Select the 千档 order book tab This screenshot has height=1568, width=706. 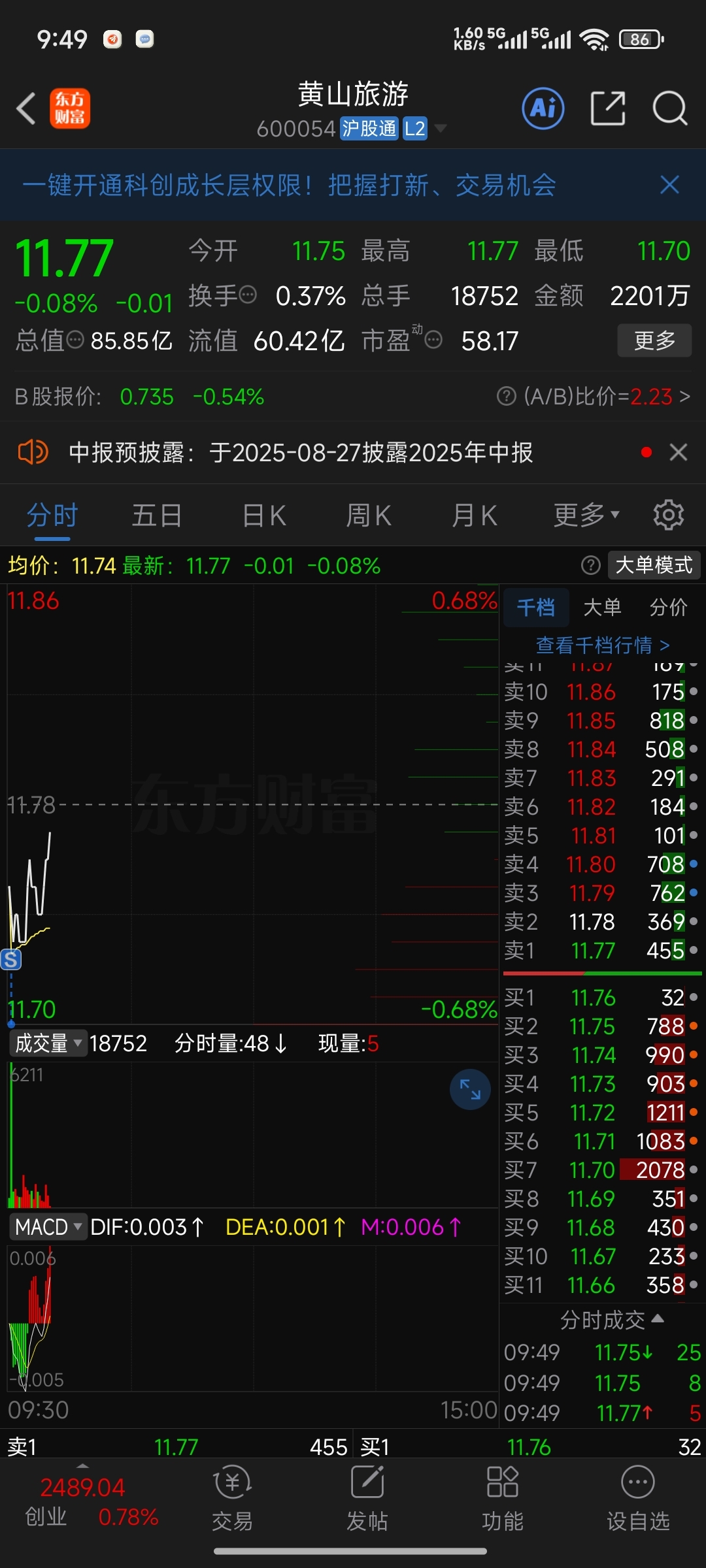(535, 608)
